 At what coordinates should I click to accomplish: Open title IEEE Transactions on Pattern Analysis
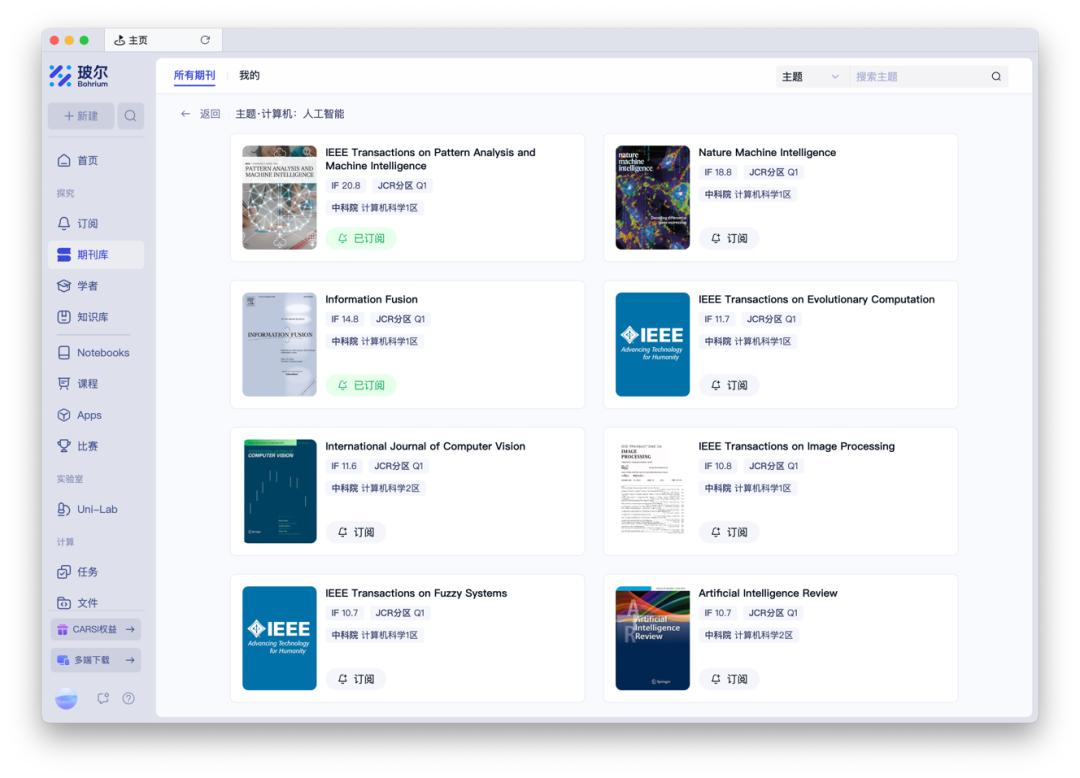point(430,159)
